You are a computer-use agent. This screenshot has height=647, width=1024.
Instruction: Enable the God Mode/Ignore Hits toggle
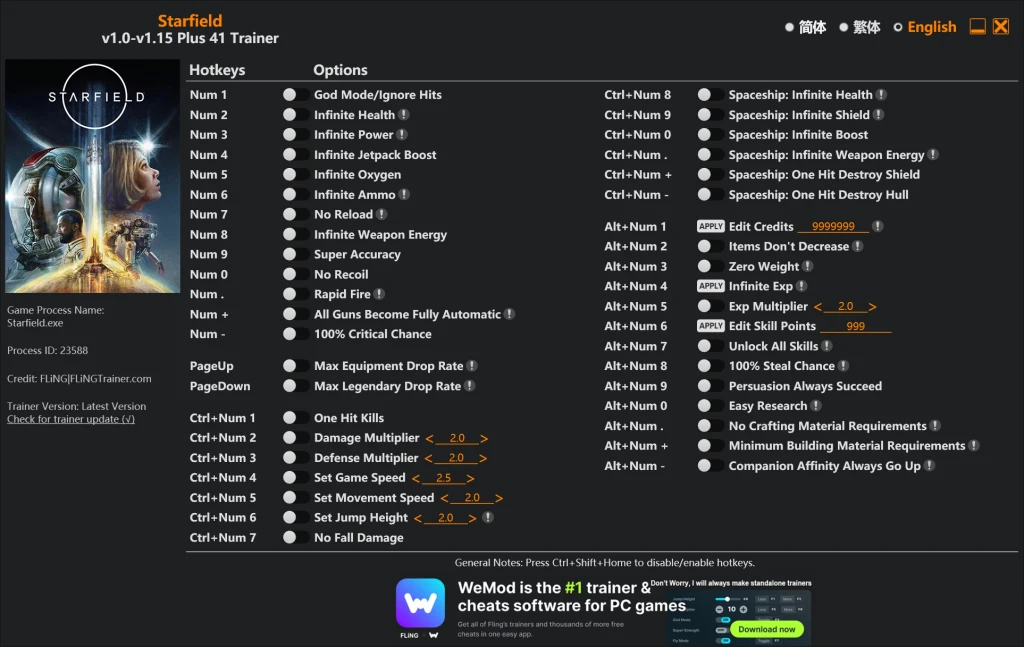point(294,94)
